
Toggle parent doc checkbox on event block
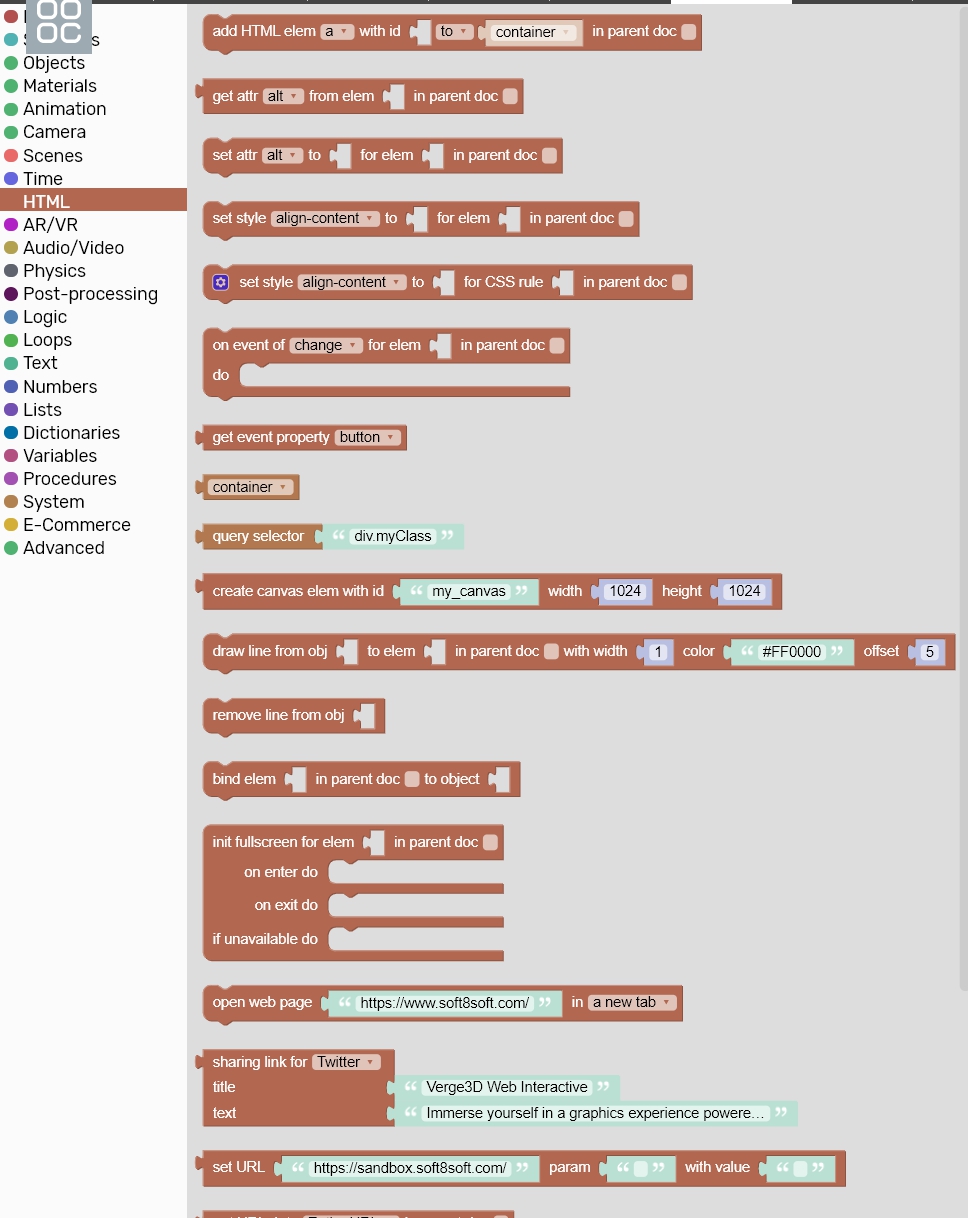pos(557,346)
